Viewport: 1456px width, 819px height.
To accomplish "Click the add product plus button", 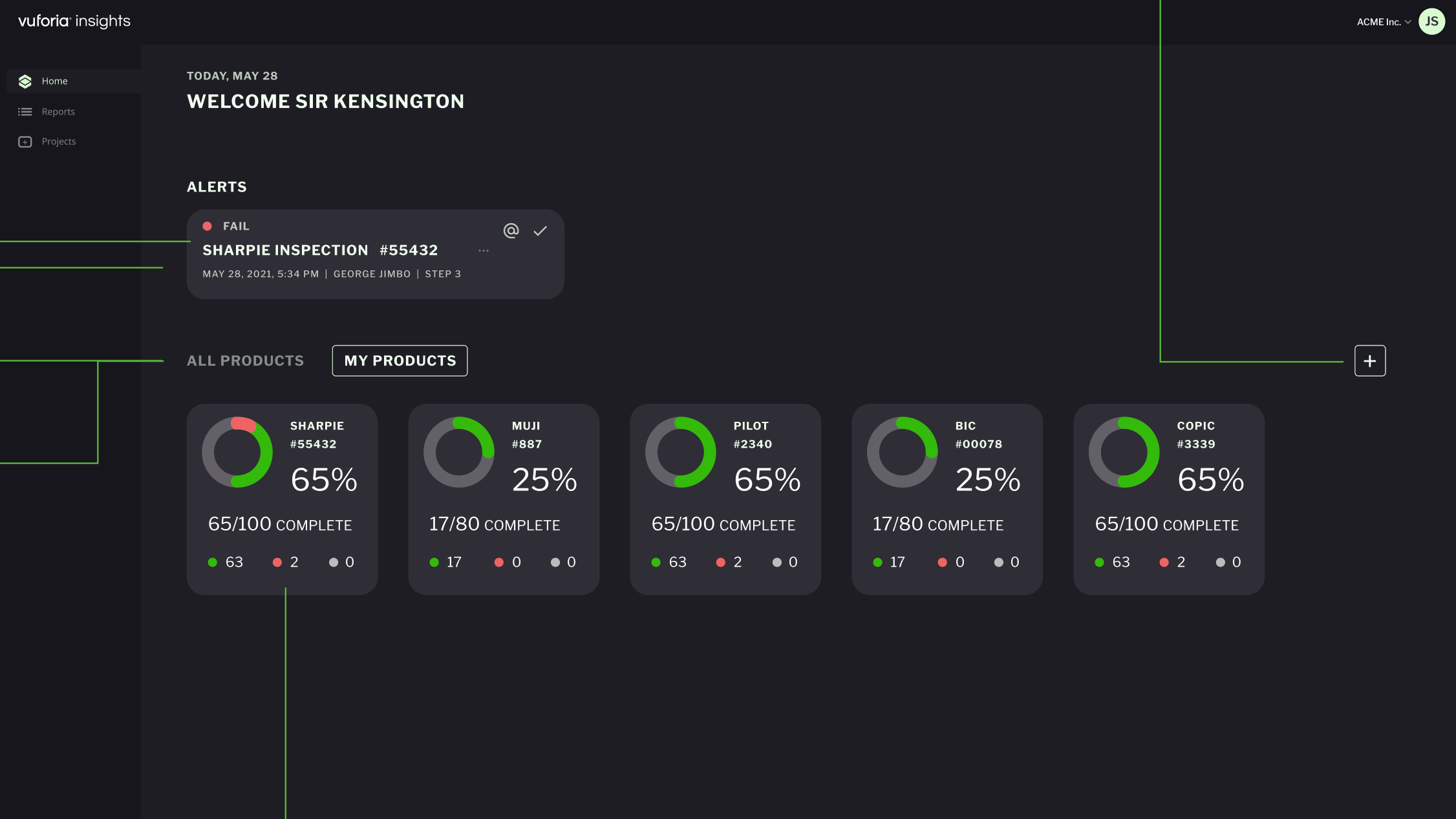I will coord(1370,360).
